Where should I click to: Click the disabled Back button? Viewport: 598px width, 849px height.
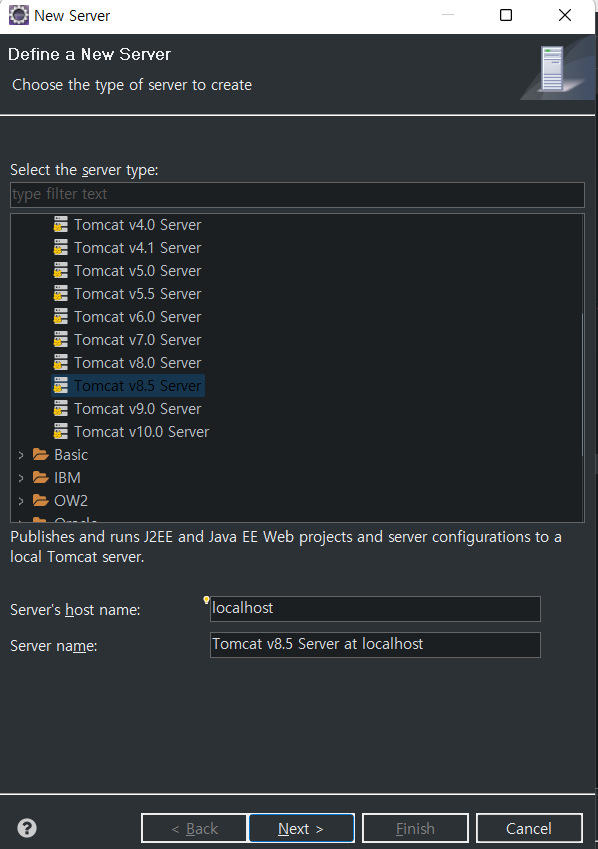coord(194,828)
